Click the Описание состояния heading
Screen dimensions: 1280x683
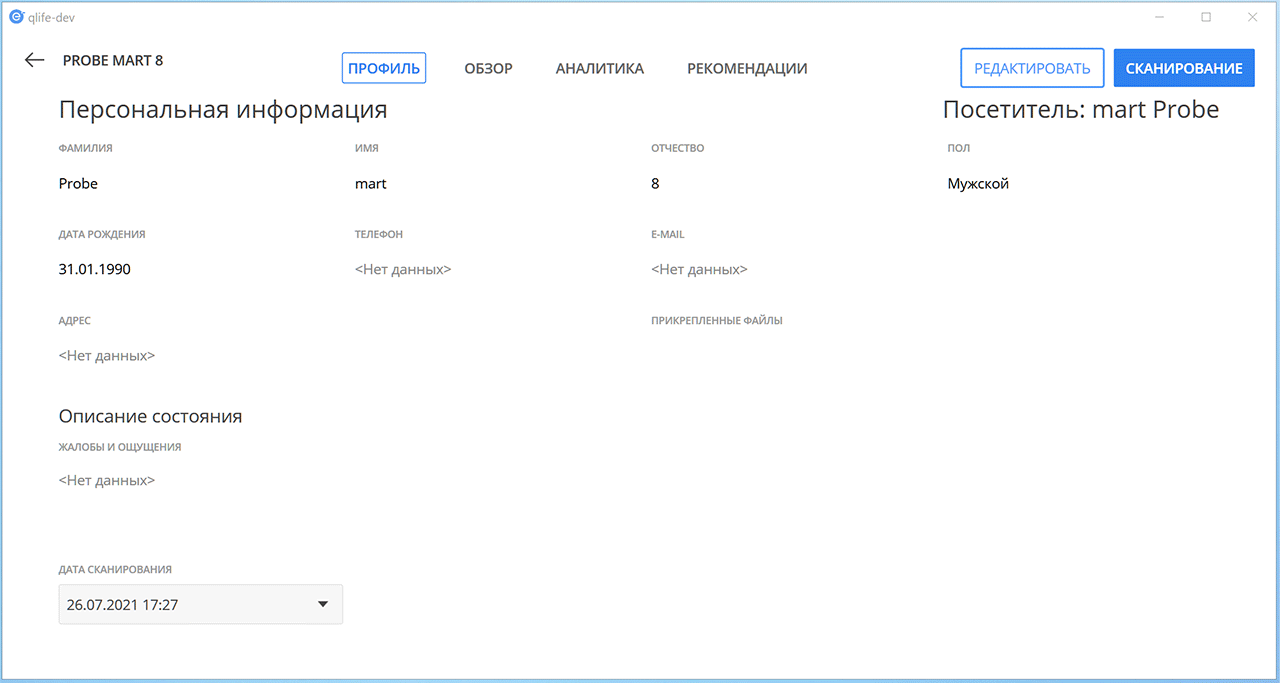click(x=150, y=416)
